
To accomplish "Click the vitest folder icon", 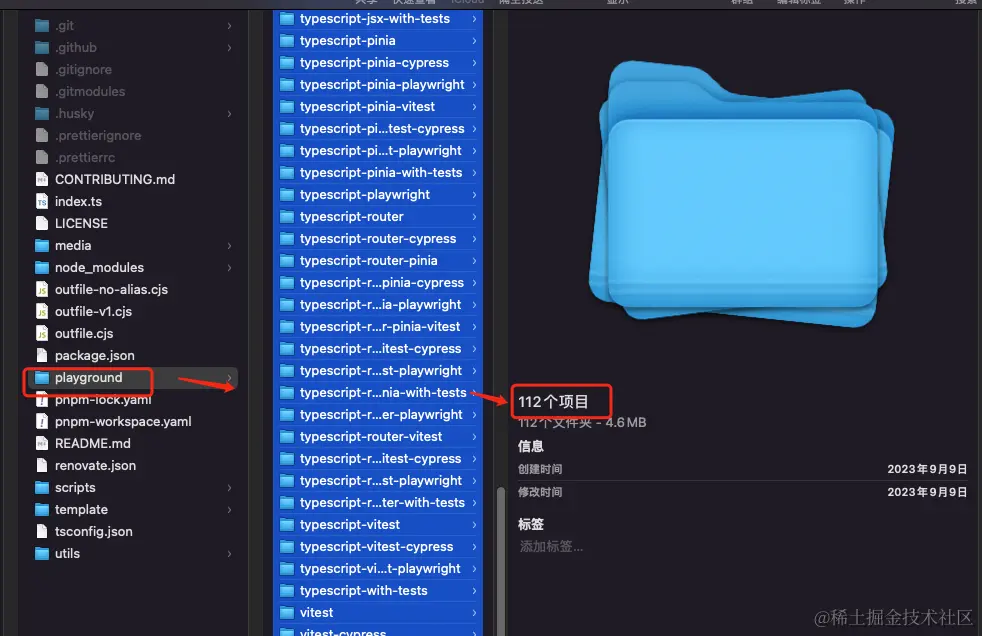I will tap(287, 613).
